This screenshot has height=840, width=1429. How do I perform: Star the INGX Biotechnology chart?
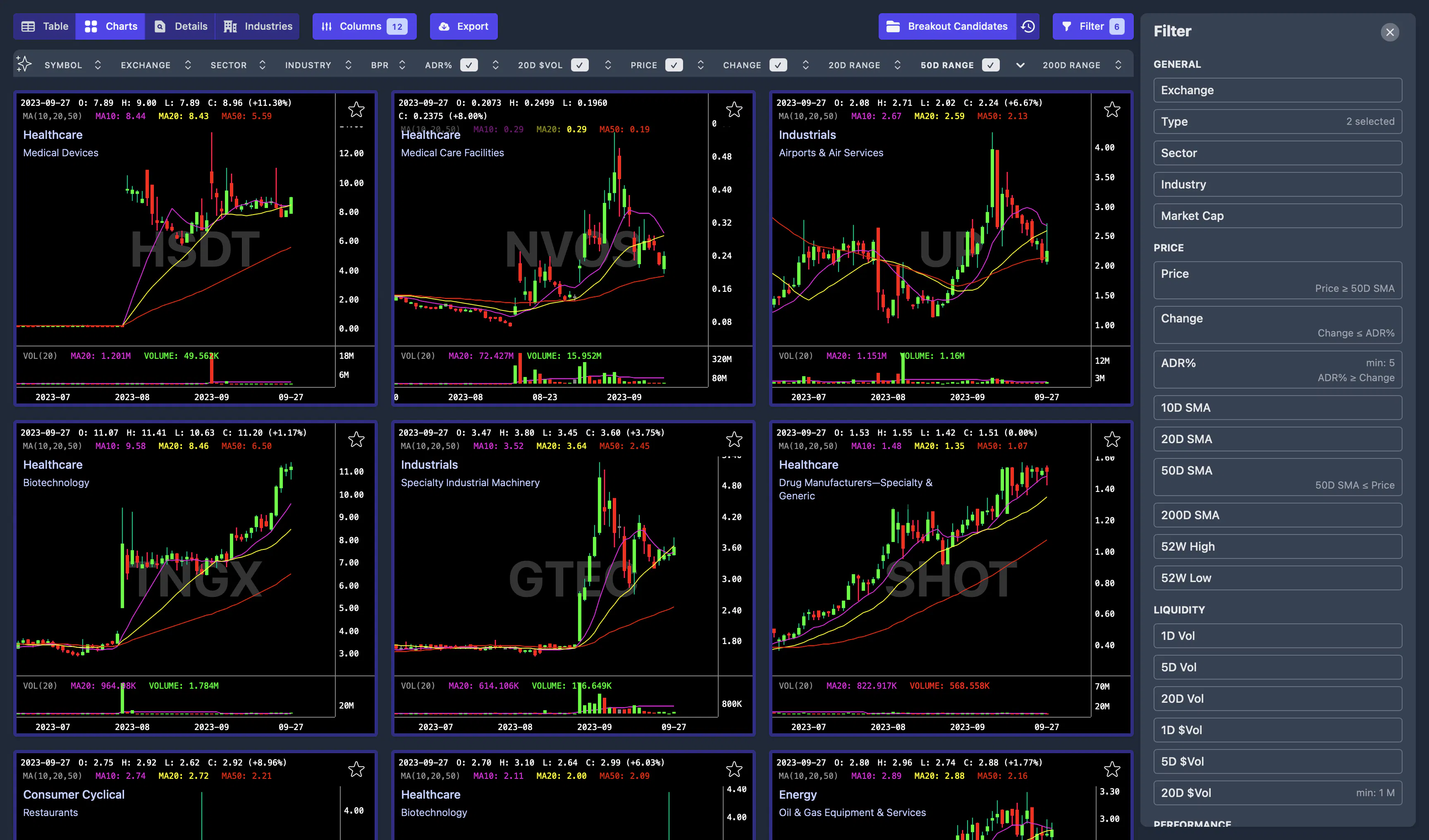pyautogui.click(x=356, y=439)
